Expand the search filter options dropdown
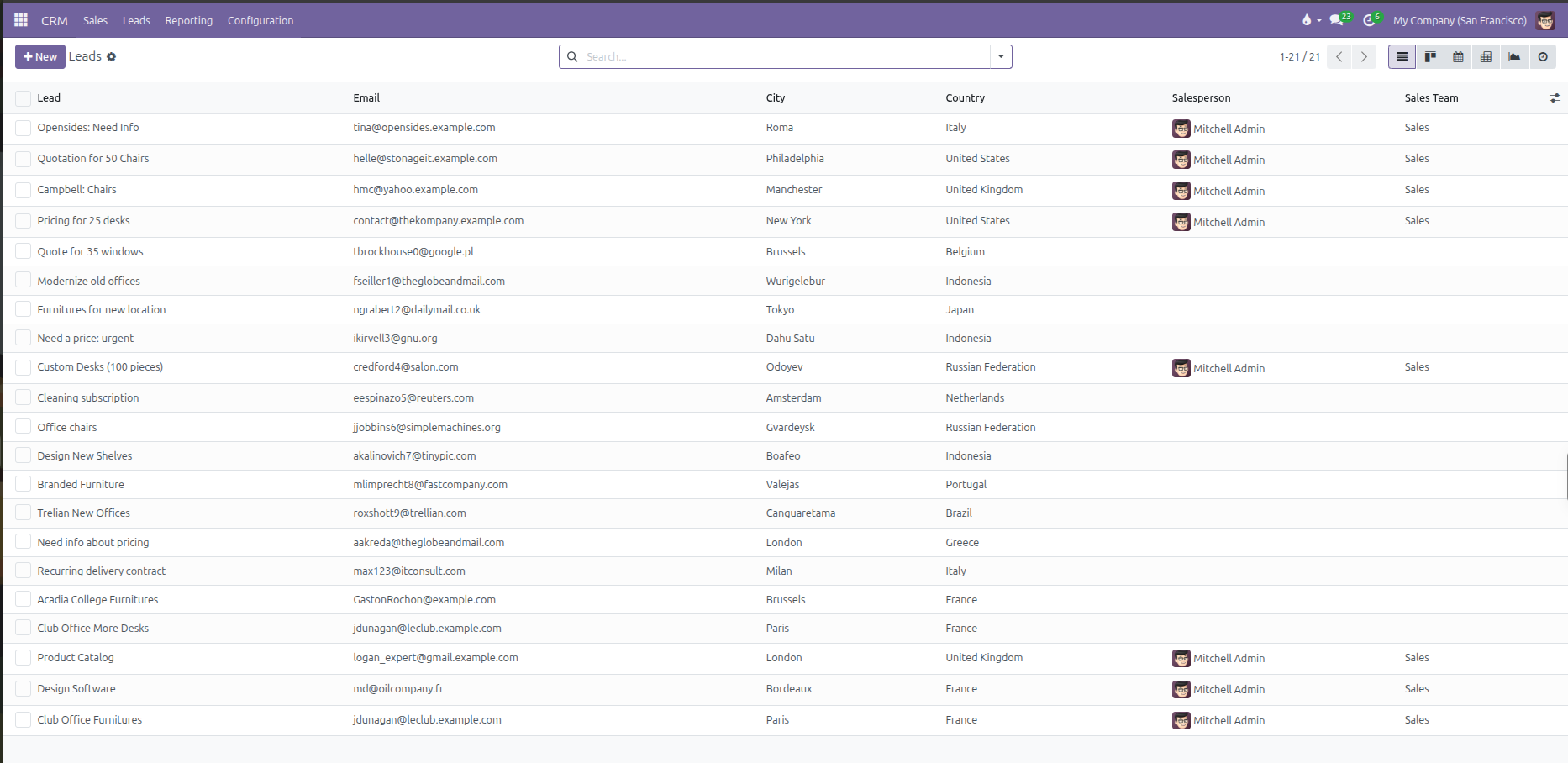Viewport: 1568px width, 763px height. click(1001, 57)
